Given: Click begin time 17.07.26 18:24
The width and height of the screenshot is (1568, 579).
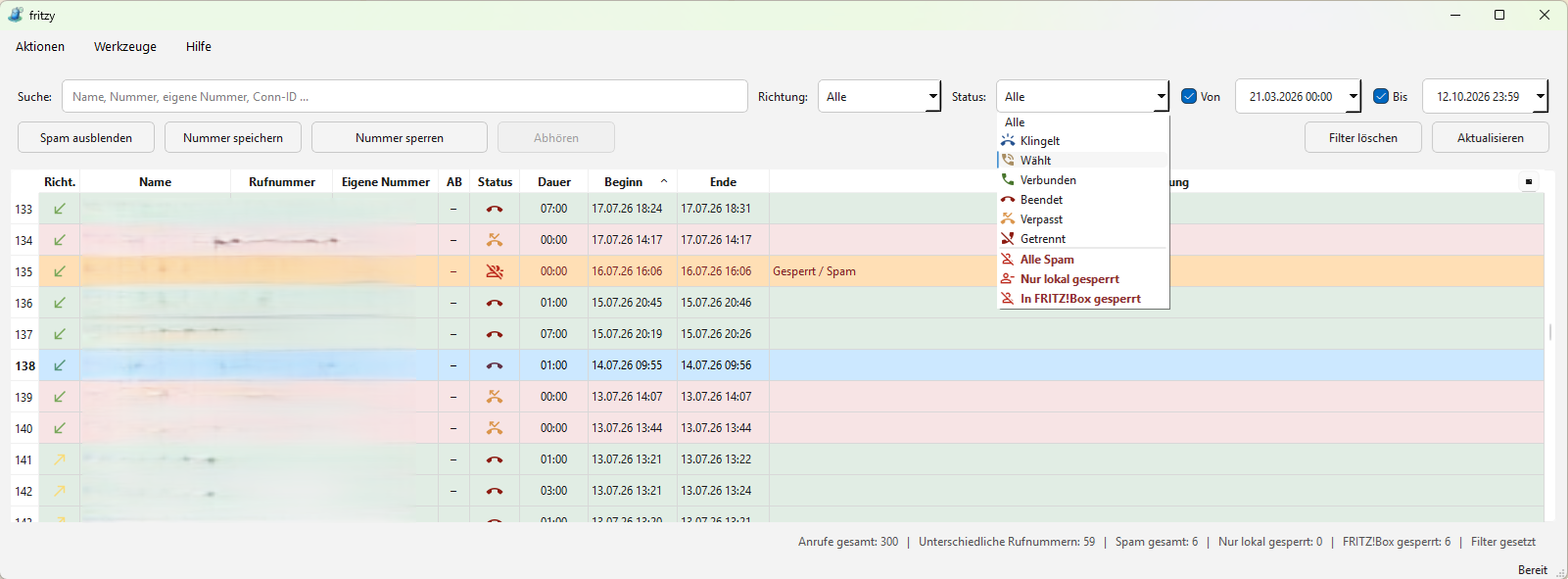Looking at the screenshot, I should pyautogui.click(x=627, y=209).
